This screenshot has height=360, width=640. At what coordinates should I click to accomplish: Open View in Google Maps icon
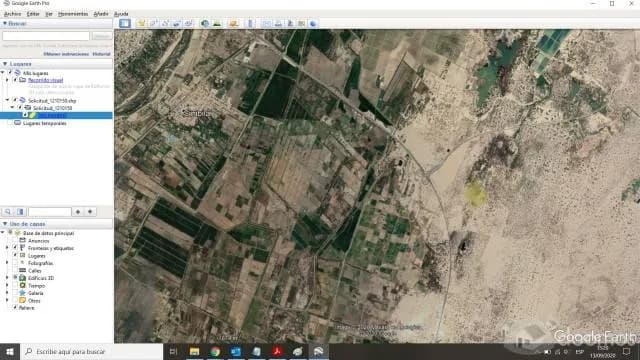(x=302, y=23)
